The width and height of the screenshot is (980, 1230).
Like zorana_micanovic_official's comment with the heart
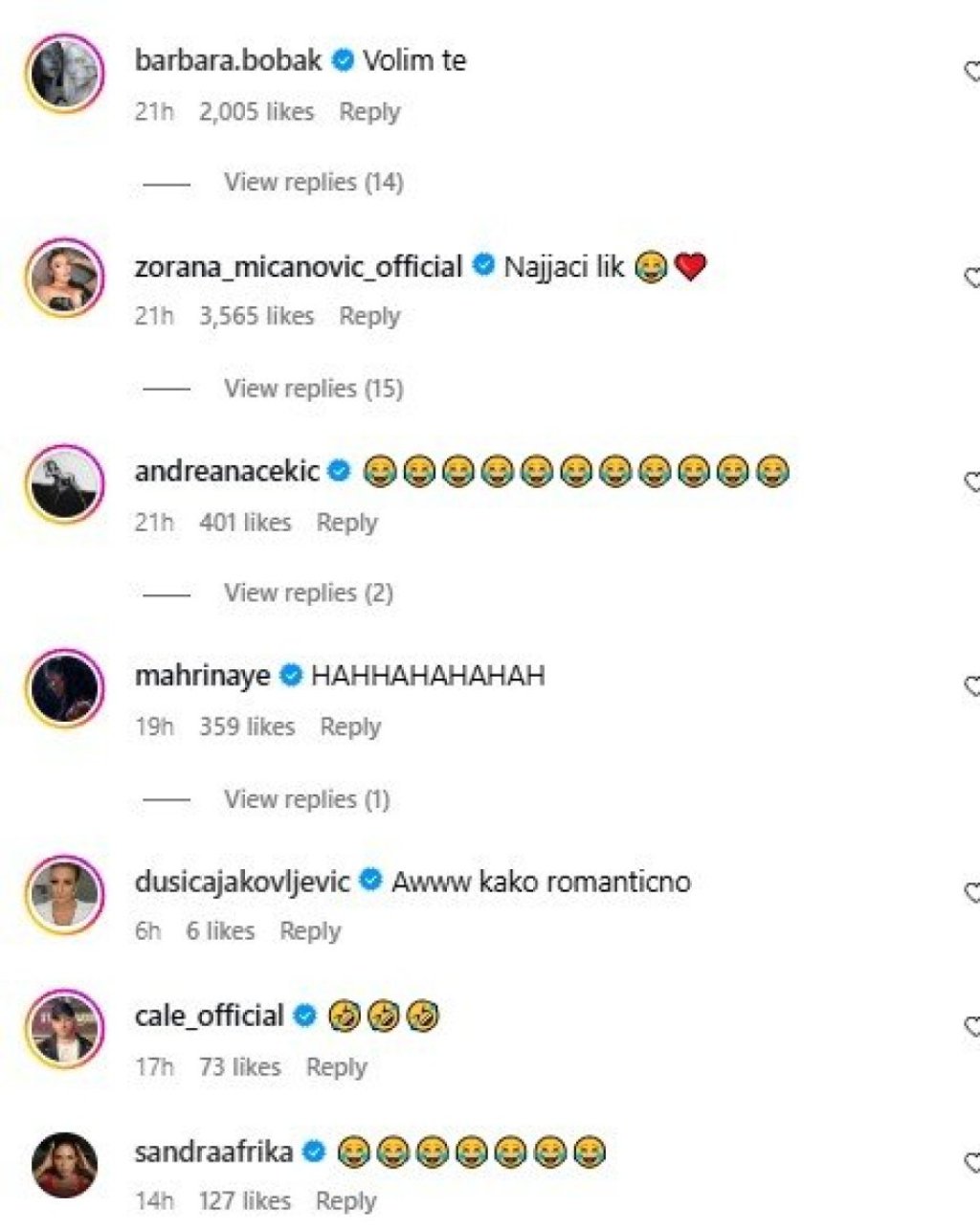pos(972,278)
